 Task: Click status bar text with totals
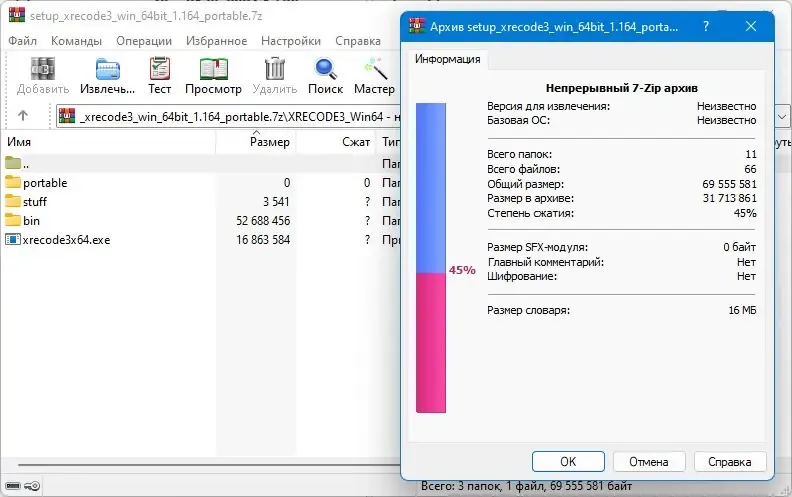click(x=526, y=486)
